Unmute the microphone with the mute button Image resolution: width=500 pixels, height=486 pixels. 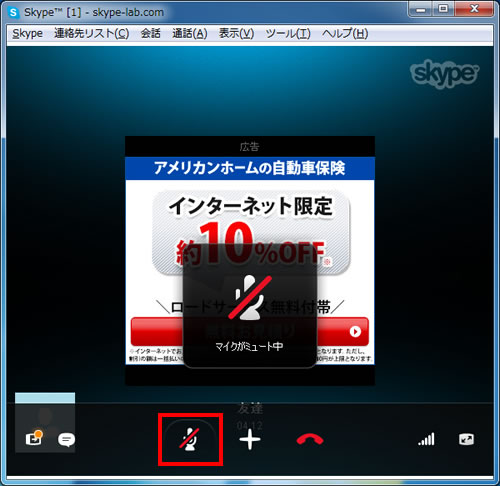point(190,439)
